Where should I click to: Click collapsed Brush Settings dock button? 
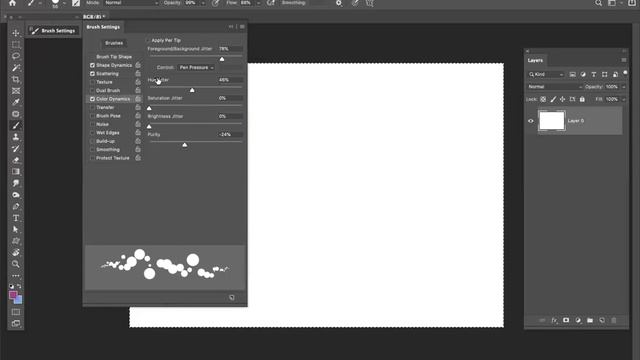pyautogui.click(x=53, y=31)
